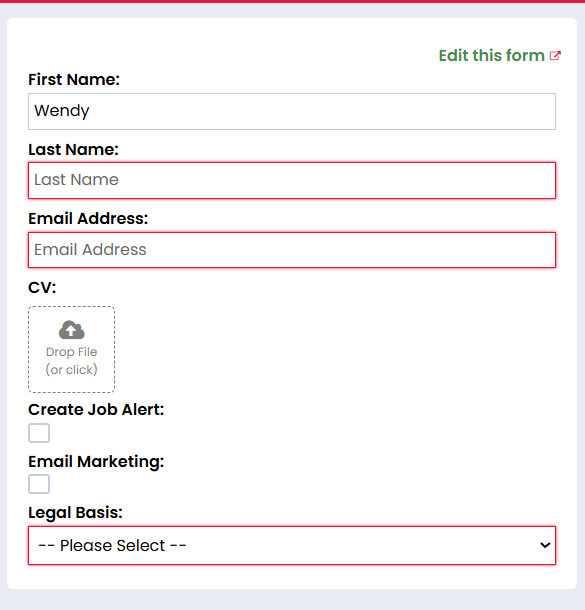
Task: Open the Legal Basis Please Select dropdown
Action: point(292,545)
